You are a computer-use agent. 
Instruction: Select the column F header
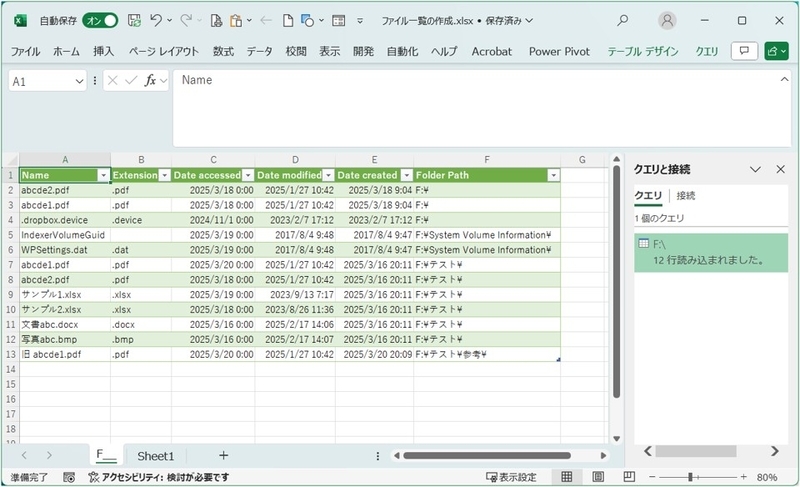coord(487,160)
